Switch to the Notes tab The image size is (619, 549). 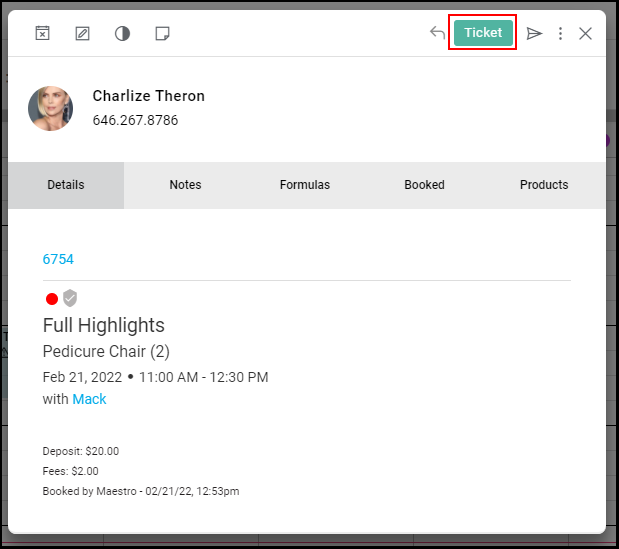coord(186,185)
